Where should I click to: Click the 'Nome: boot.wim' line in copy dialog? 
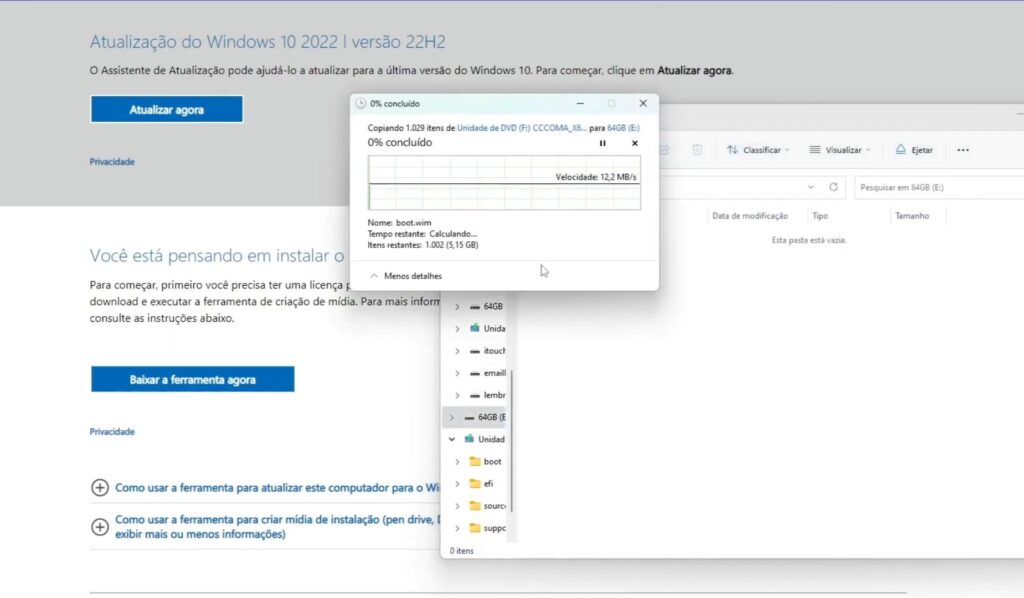[x=399, y=223]
